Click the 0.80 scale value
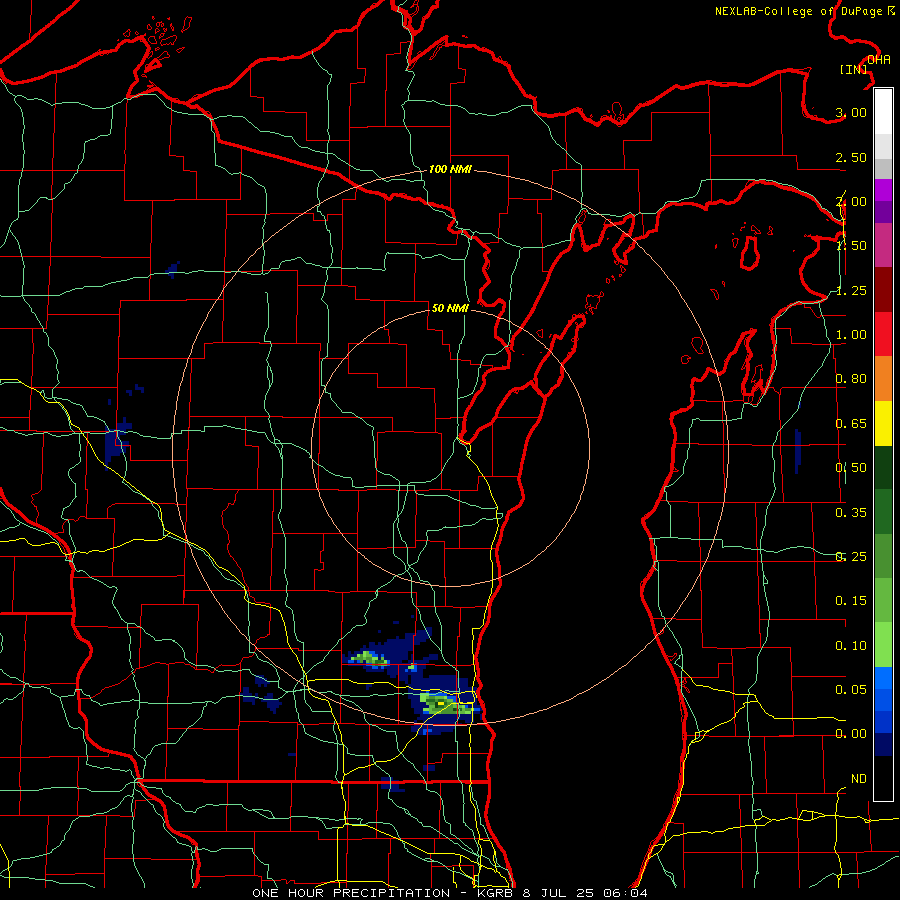This screenshot has height=900, width=900. pos(851,379)
